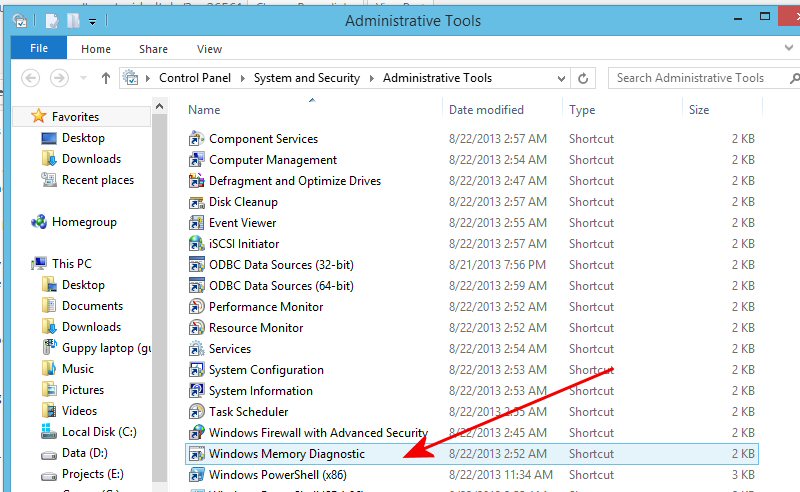Select Desktop under This PC
Screen dimensions: 800x492
click(83, 285)
